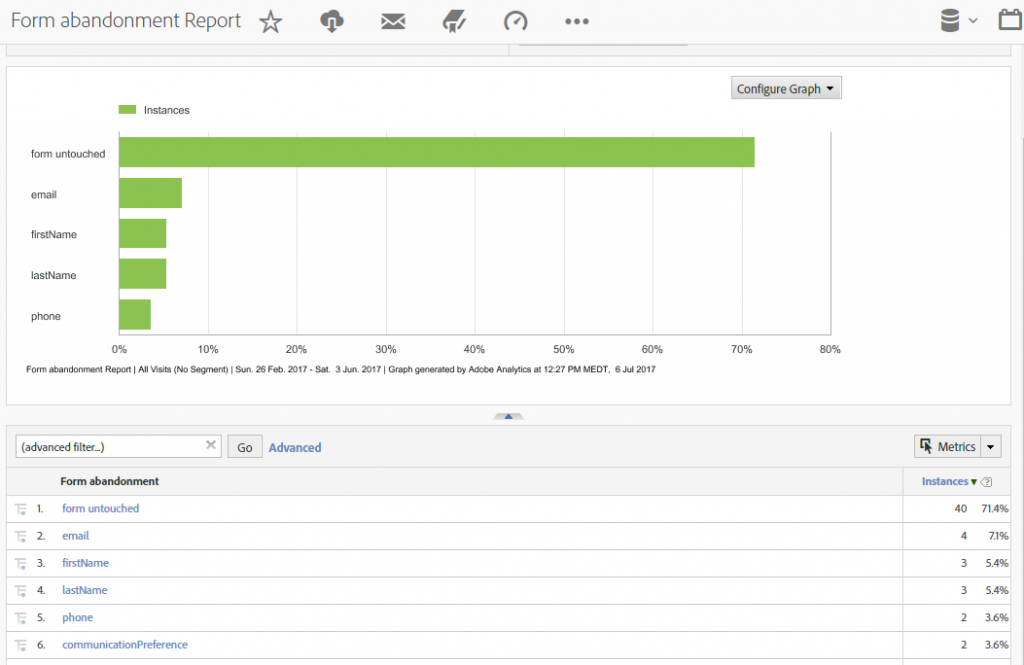Open the Configure Graph dropdown

786,87
